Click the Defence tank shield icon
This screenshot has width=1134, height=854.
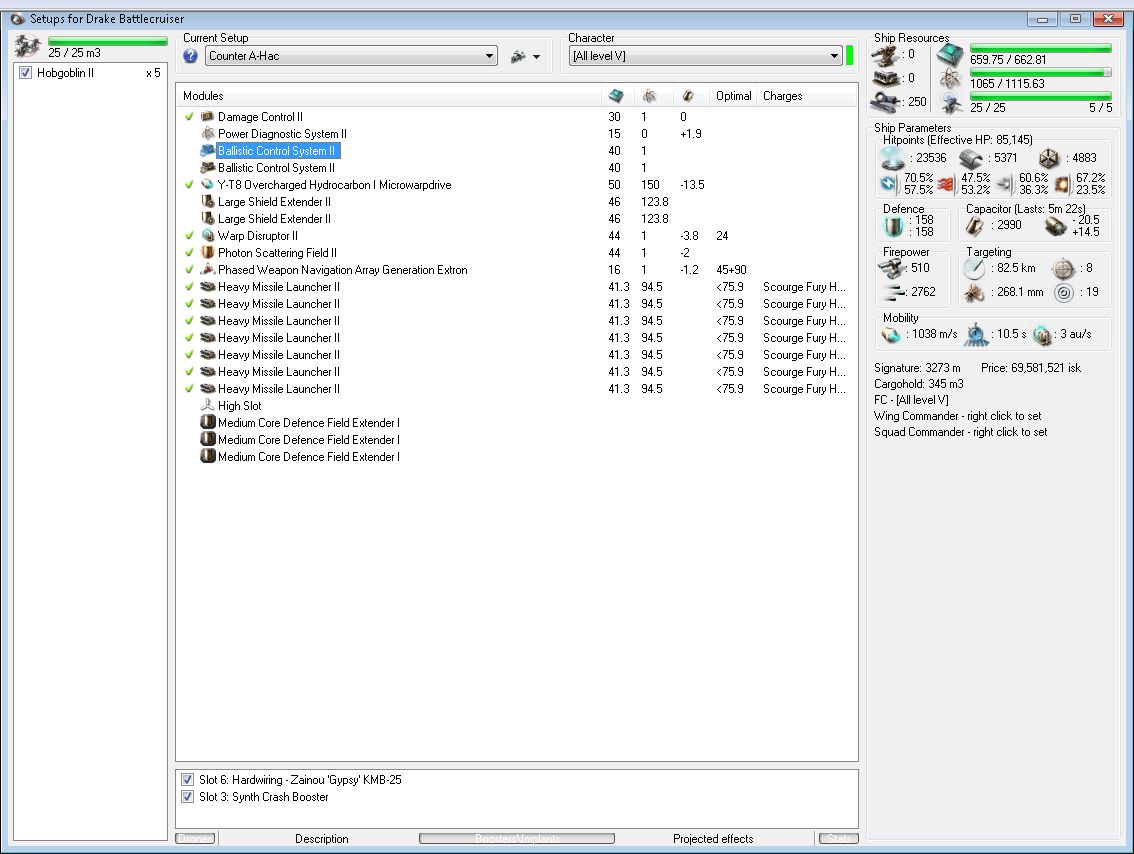point(894,226)
